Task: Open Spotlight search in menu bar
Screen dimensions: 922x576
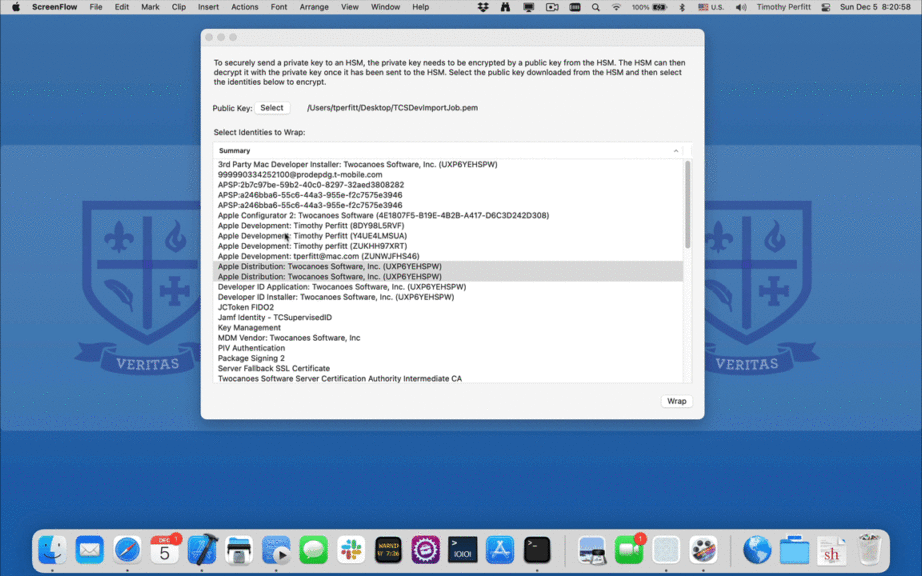Action: coord(596,7)
